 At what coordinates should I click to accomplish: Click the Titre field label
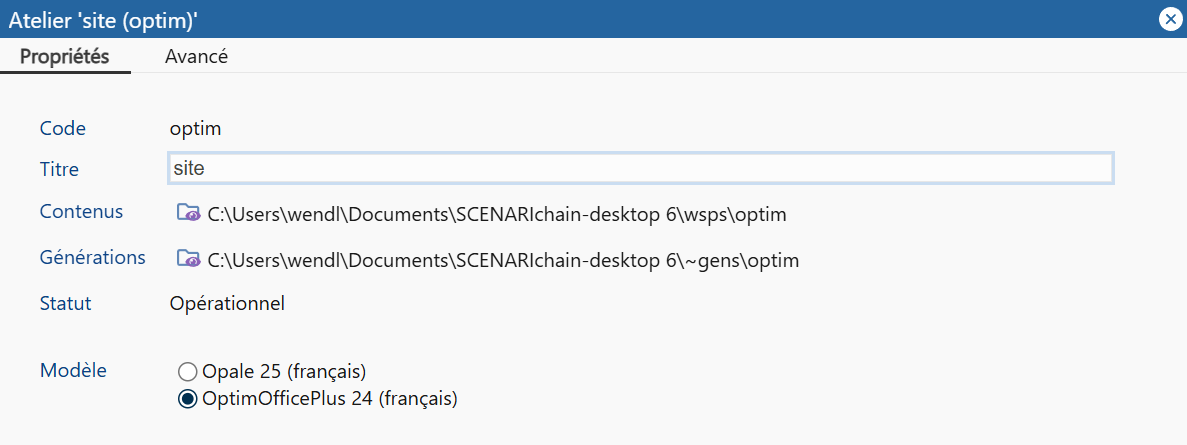[59, 170]
